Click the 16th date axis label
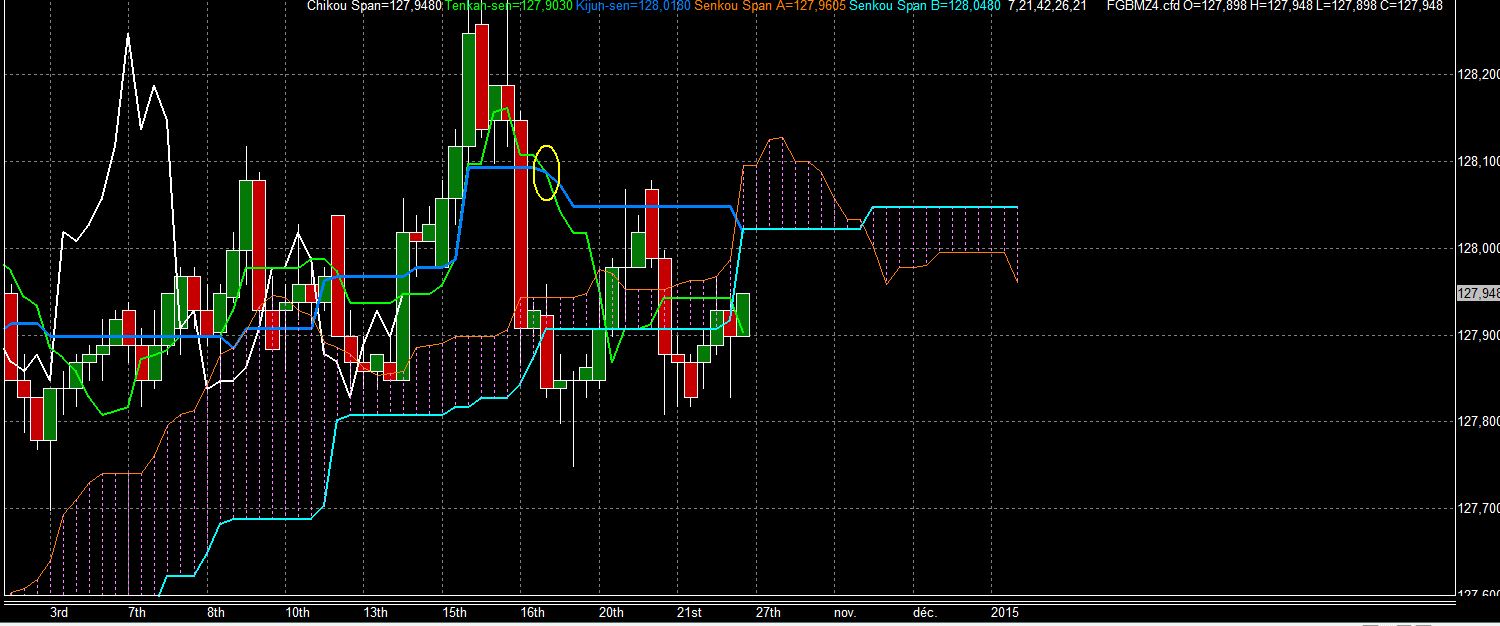Screen dimensions: 1500x626 [x=532, y=611]
